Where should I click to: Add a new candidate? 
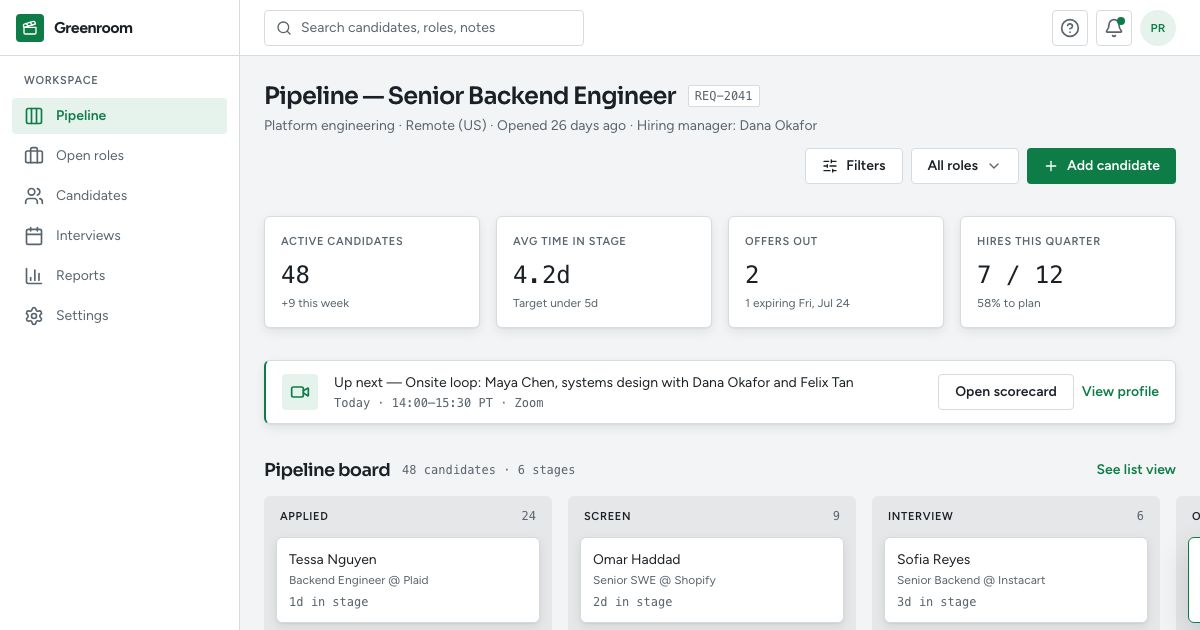(x=1101, y=166)
